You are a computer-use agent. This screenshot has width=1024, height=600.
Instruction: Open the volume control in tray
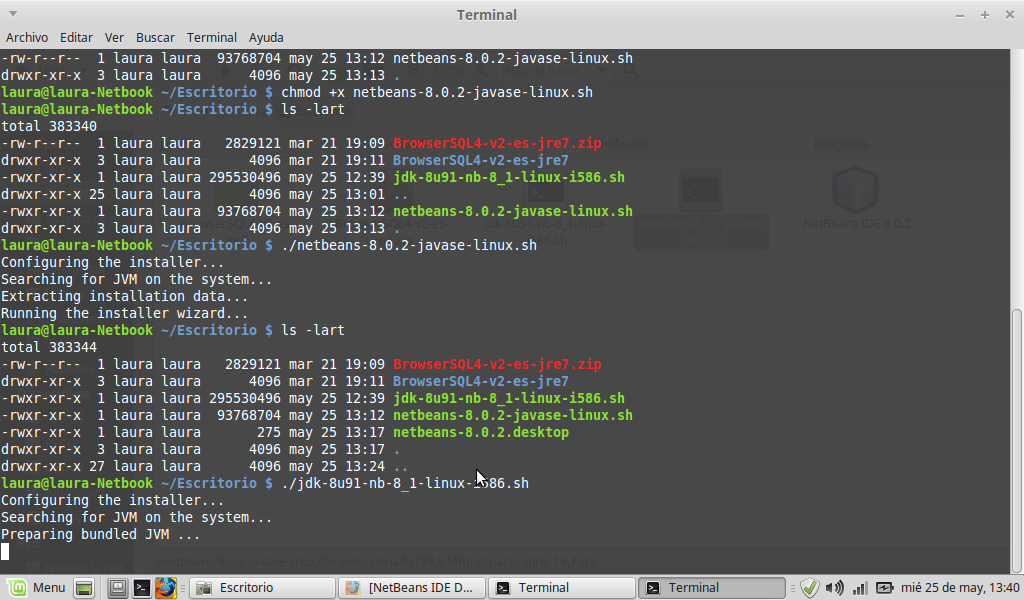click(834, 588)
